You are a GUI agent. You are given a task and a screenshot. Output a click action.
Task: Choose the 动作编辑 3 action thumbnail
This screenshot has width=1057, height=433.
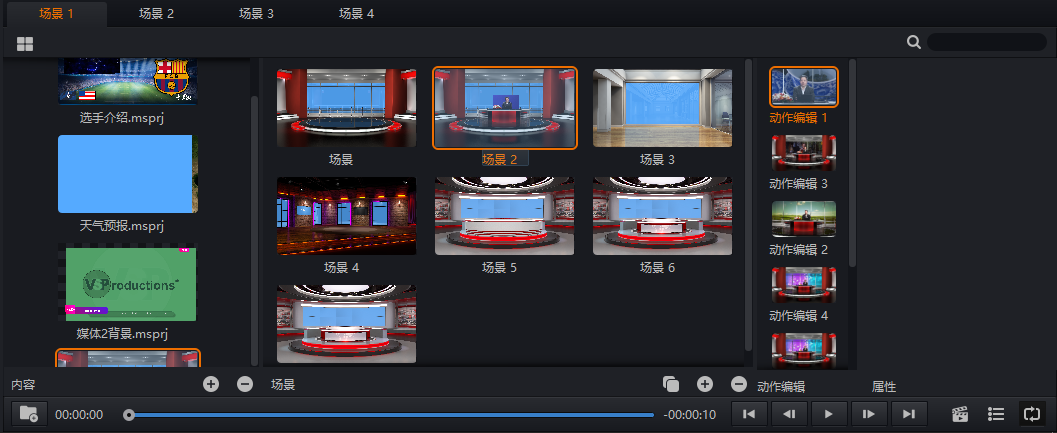click(803, 153)
